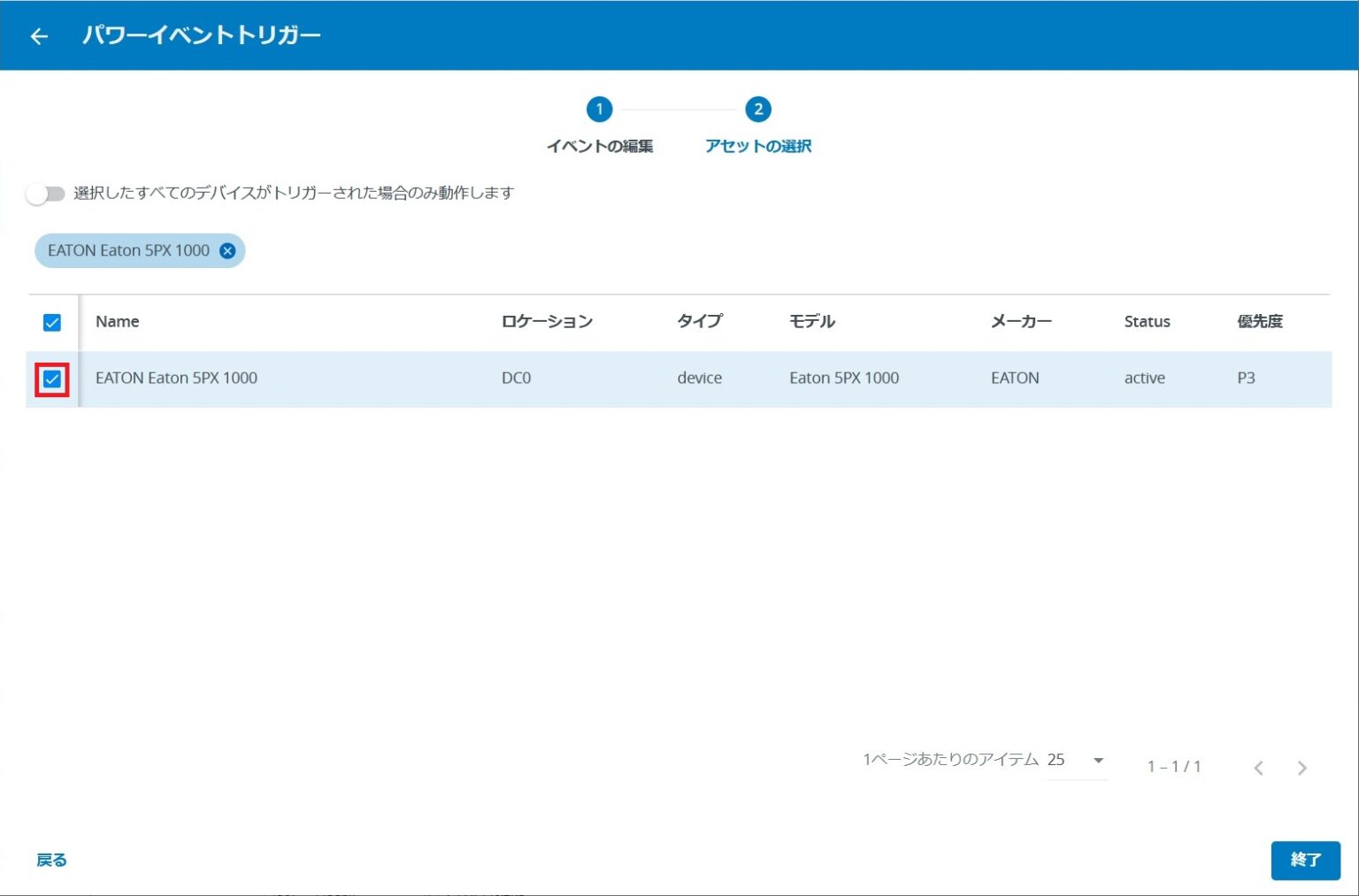
Task: Click the モデル column header
Action: coord(813,321)
